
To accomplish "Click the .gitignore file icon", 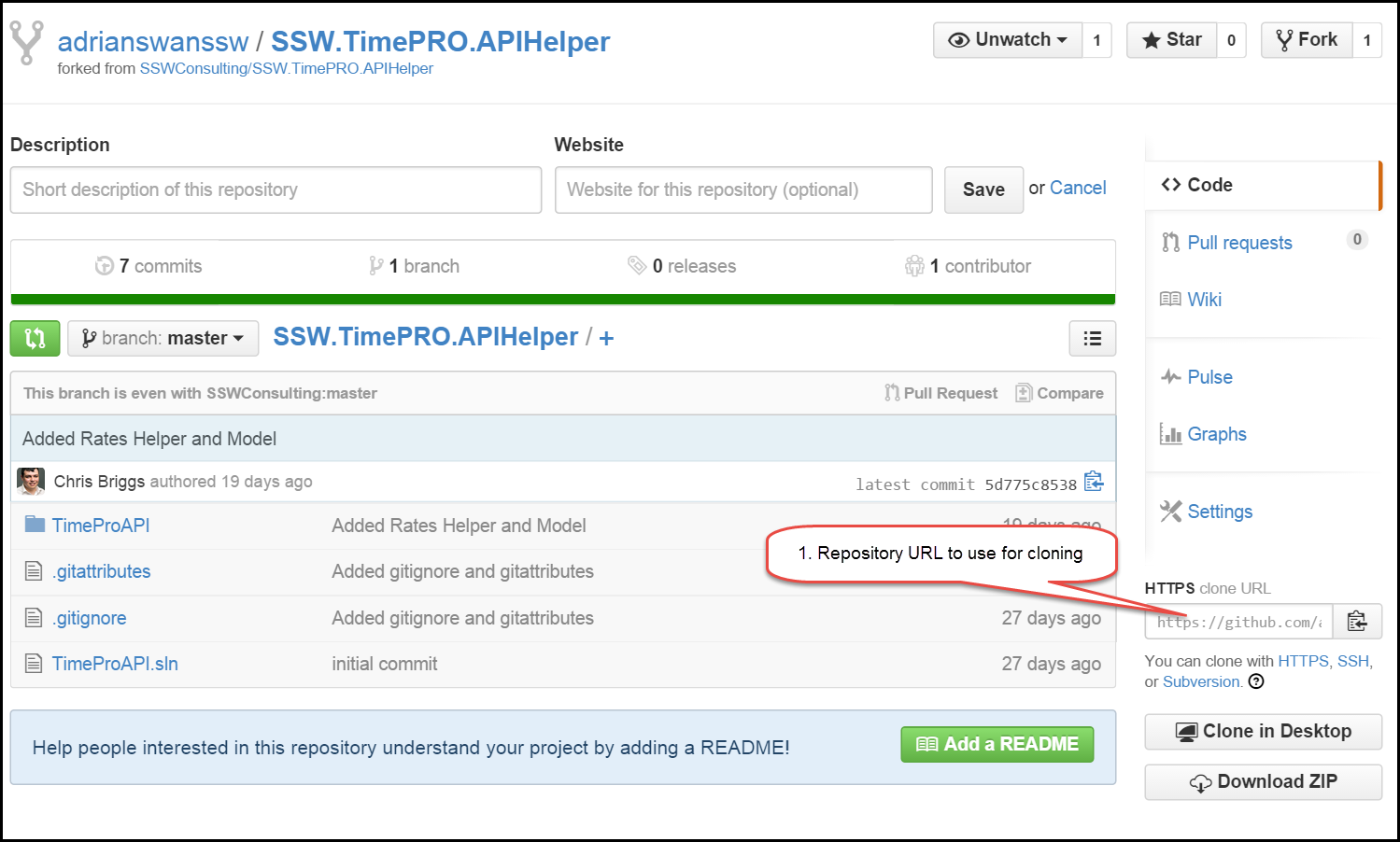I will click(34, 617).
